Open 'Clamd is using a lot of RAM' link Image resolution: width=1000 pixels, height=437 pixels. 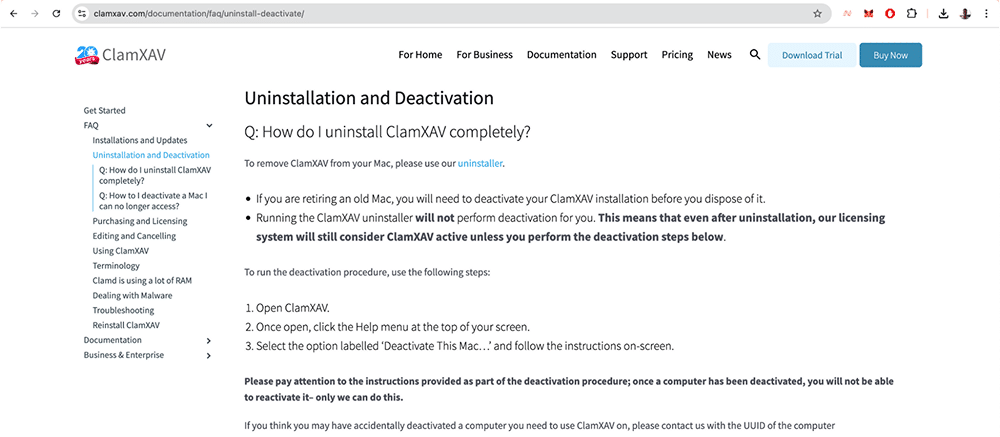142,281
